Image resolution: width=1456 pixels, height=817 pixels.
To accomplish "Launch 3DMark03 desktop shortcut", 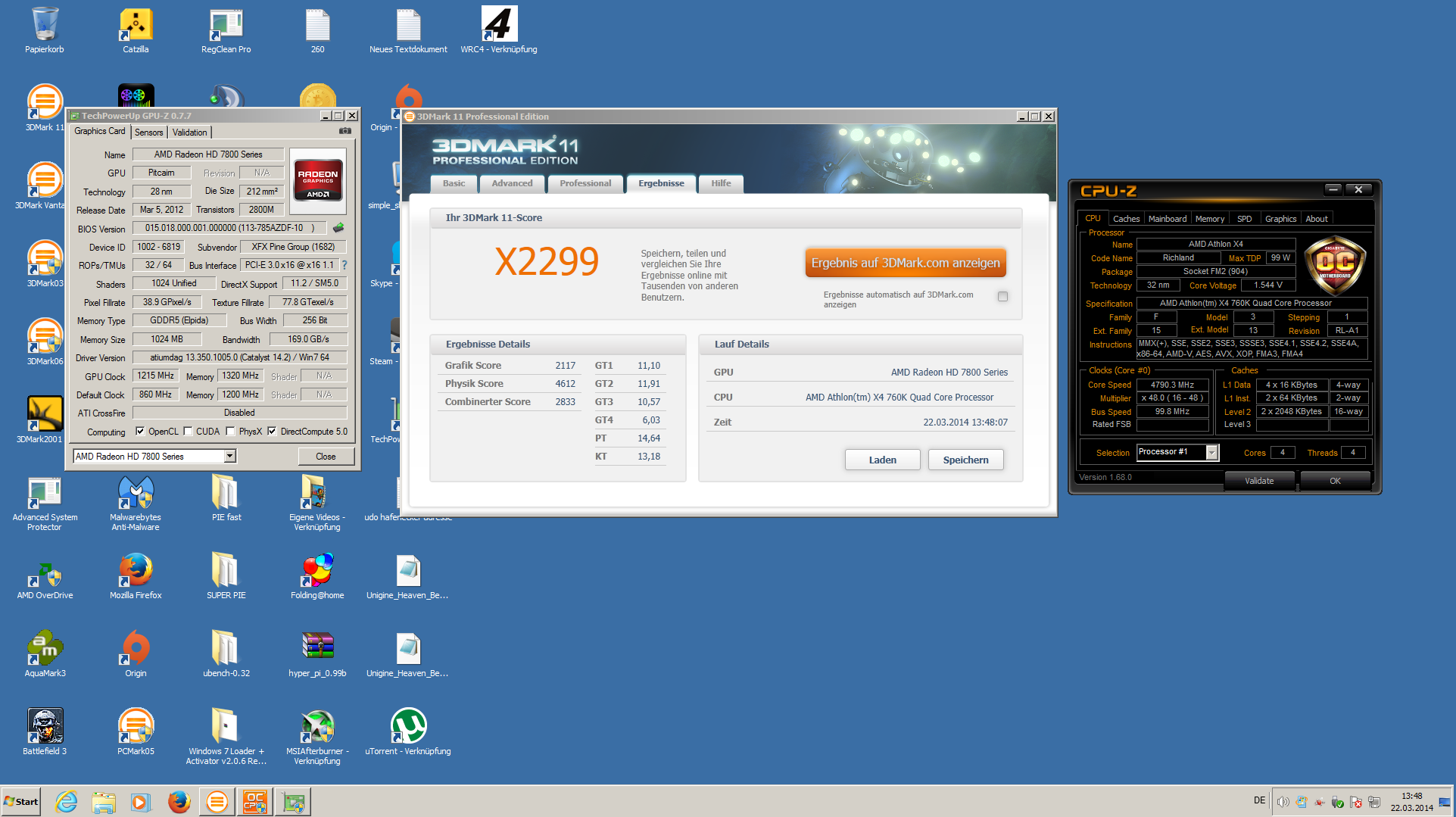I will click(45, 263).
